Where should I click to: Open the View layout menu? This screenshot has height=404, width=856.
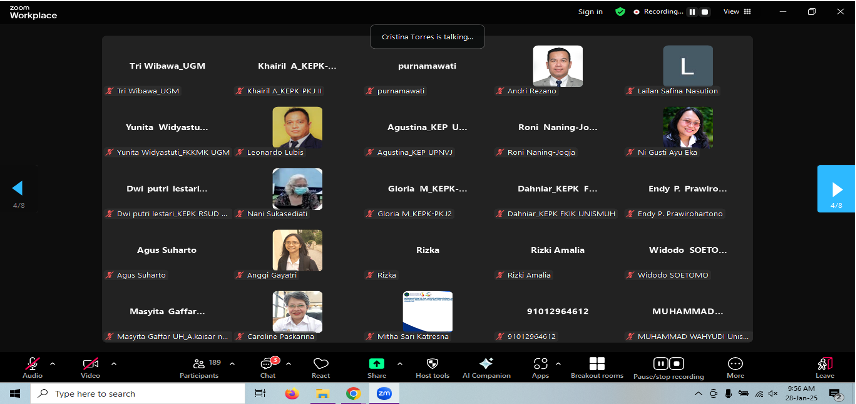tap(733, 12)
